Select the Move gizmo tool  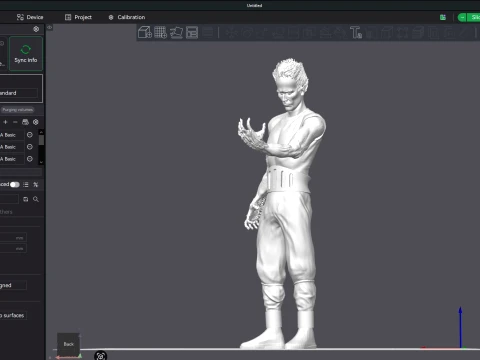click(231, 33)
